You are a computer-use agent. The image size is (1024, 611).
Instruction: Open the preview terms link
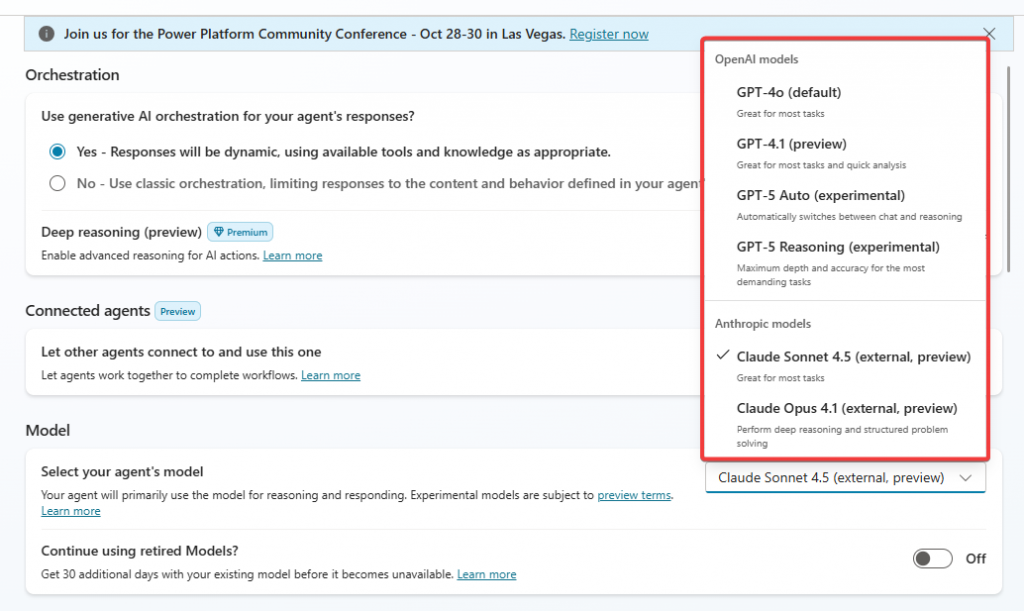click(633, 495)
